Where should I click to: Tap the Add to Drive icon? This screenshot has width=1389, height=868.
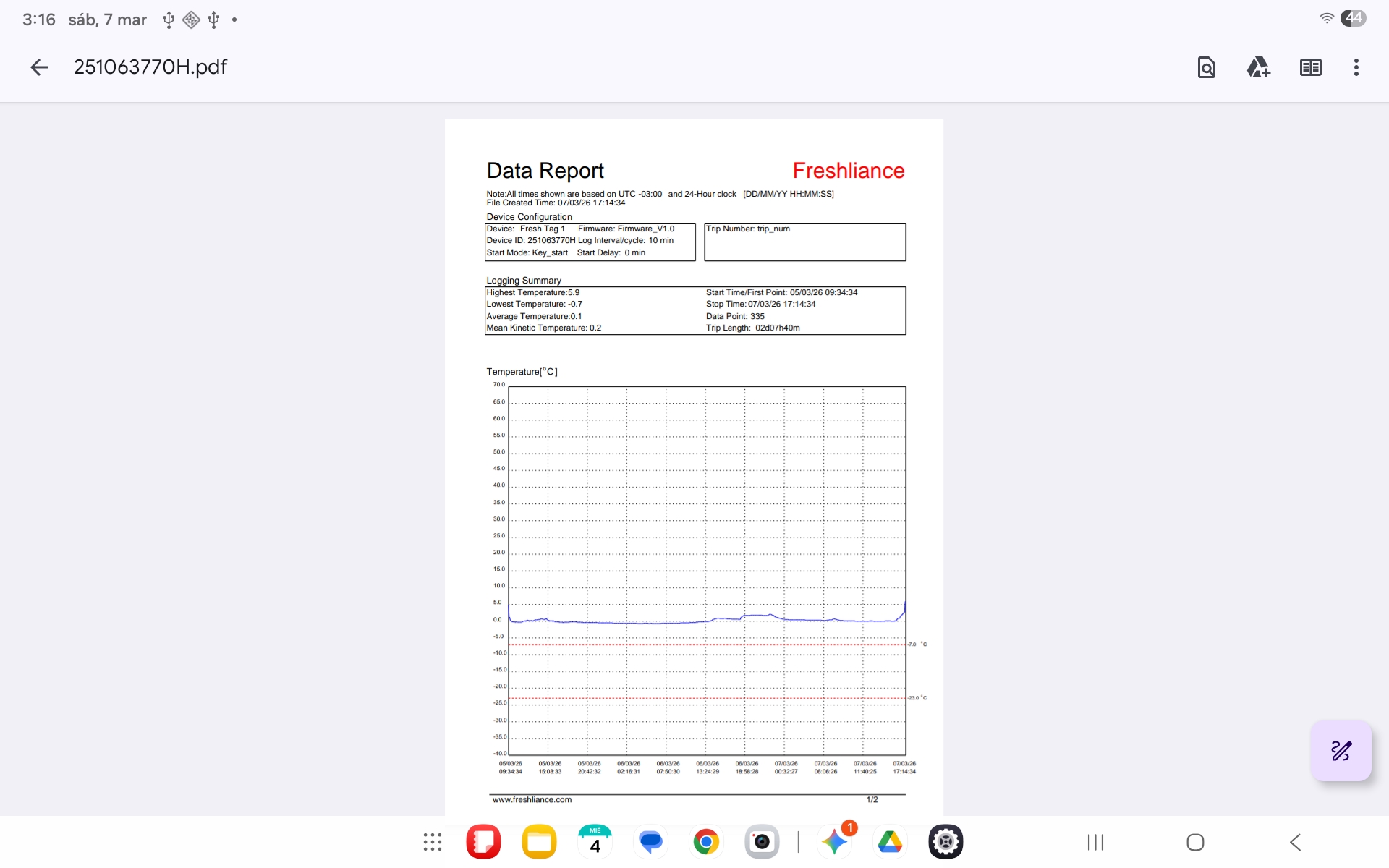[1258, 67]
